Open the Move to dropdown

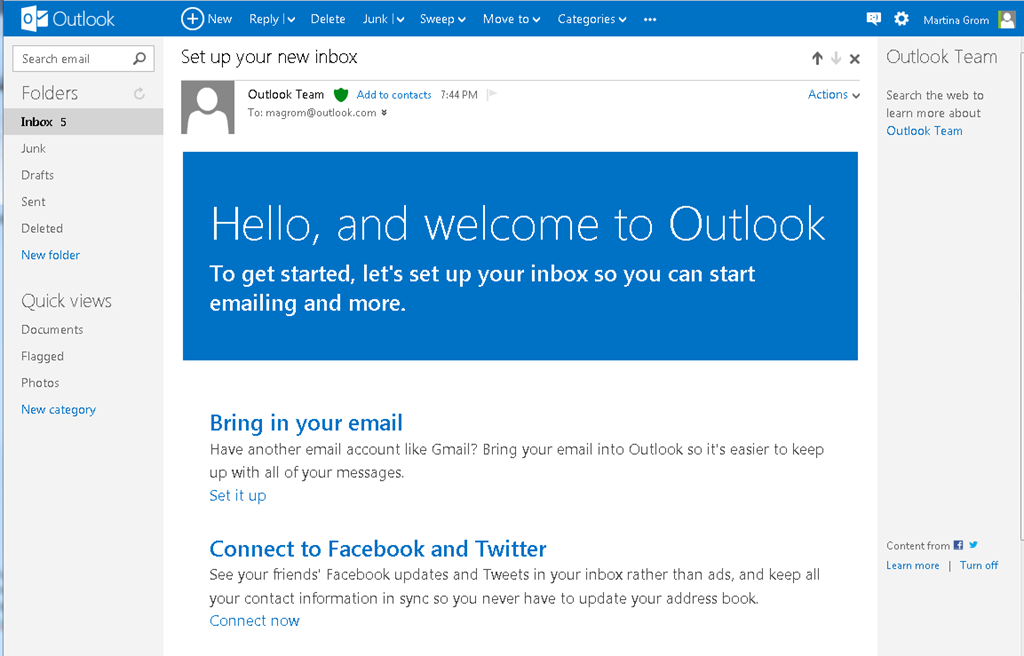point(511,19)
